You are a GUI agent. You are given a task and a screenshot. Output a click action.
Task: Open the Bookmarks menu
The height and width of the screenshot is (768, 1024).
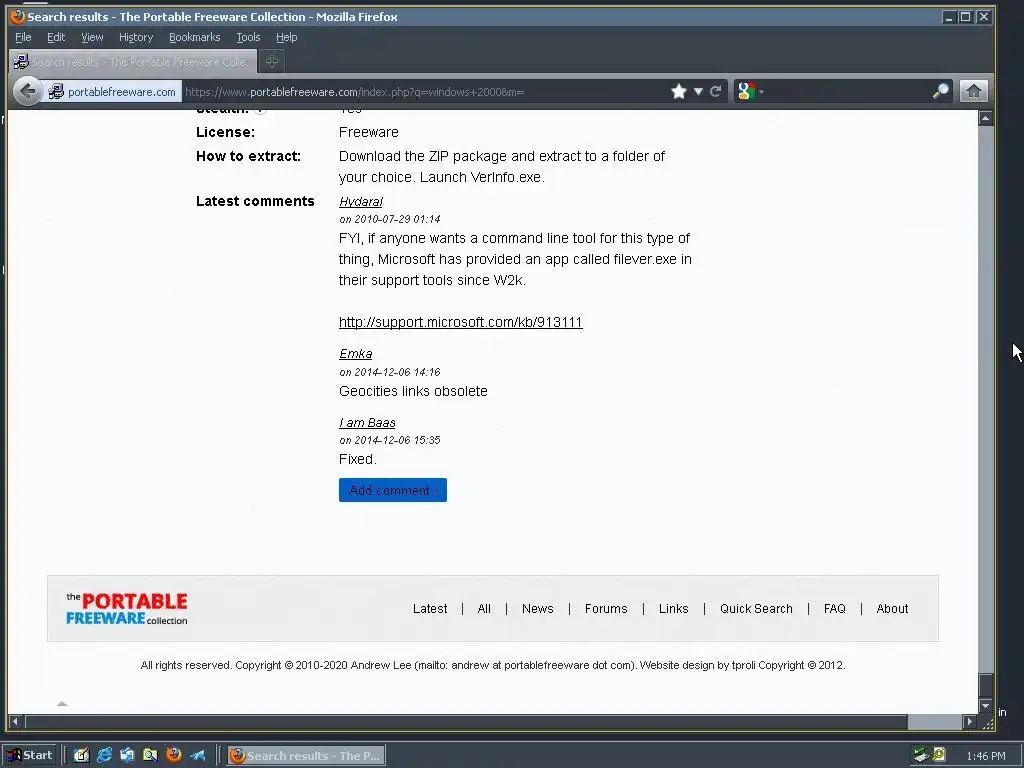coord(195,37)
